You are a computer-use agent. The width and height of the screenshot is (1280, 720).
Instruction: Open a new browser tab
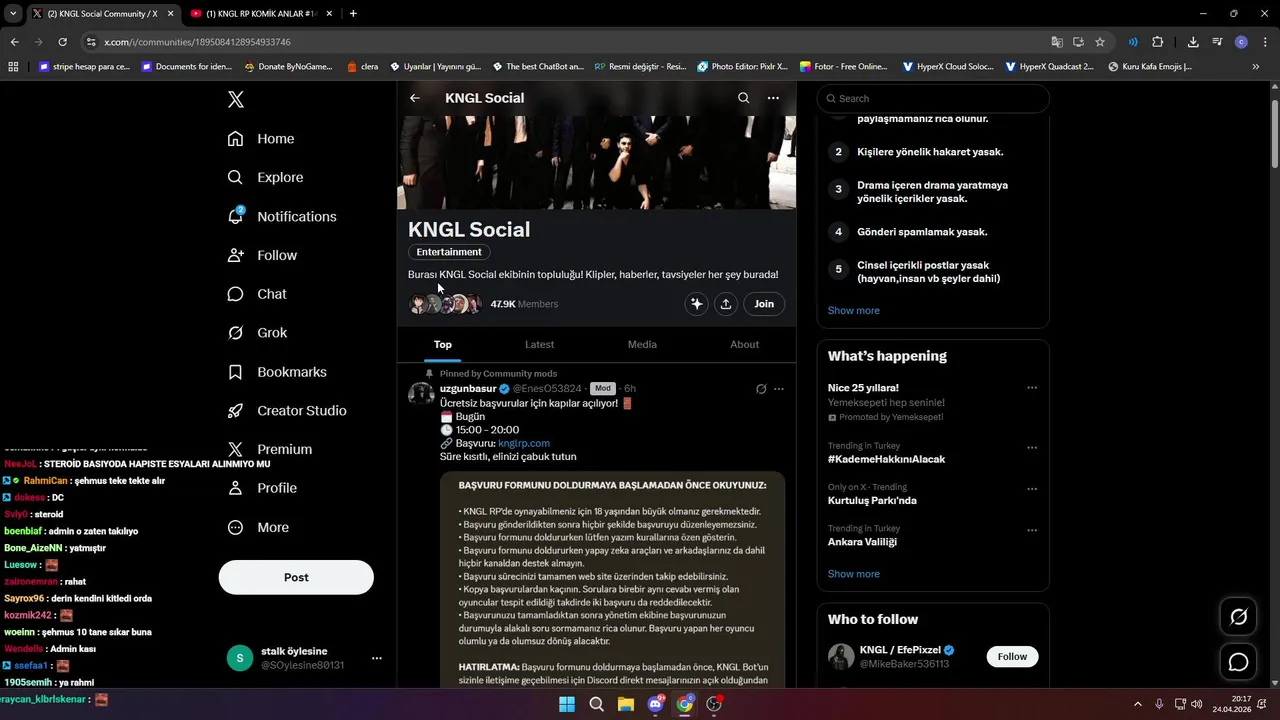[353, 13]
